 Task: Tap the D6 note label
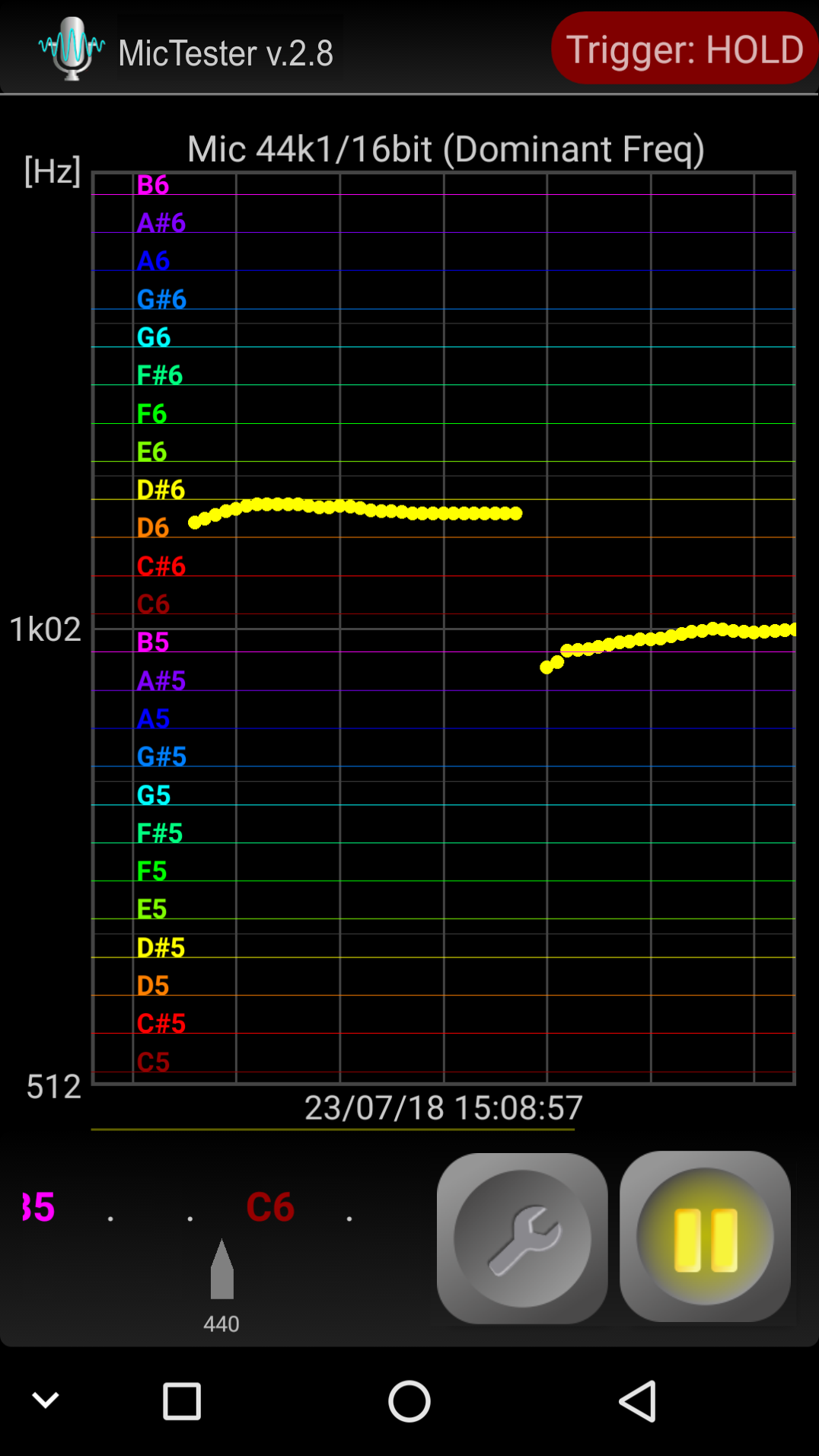(153, 527)
